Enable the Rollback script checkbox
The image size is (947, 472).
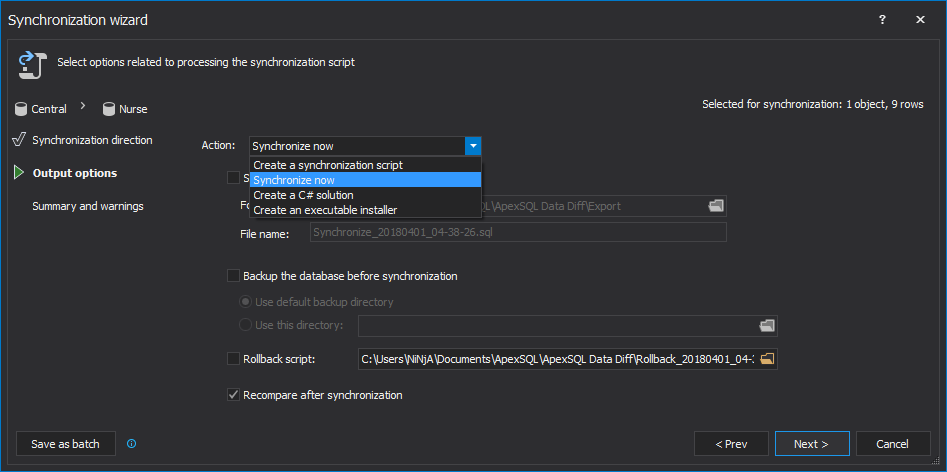pos(233,359)
